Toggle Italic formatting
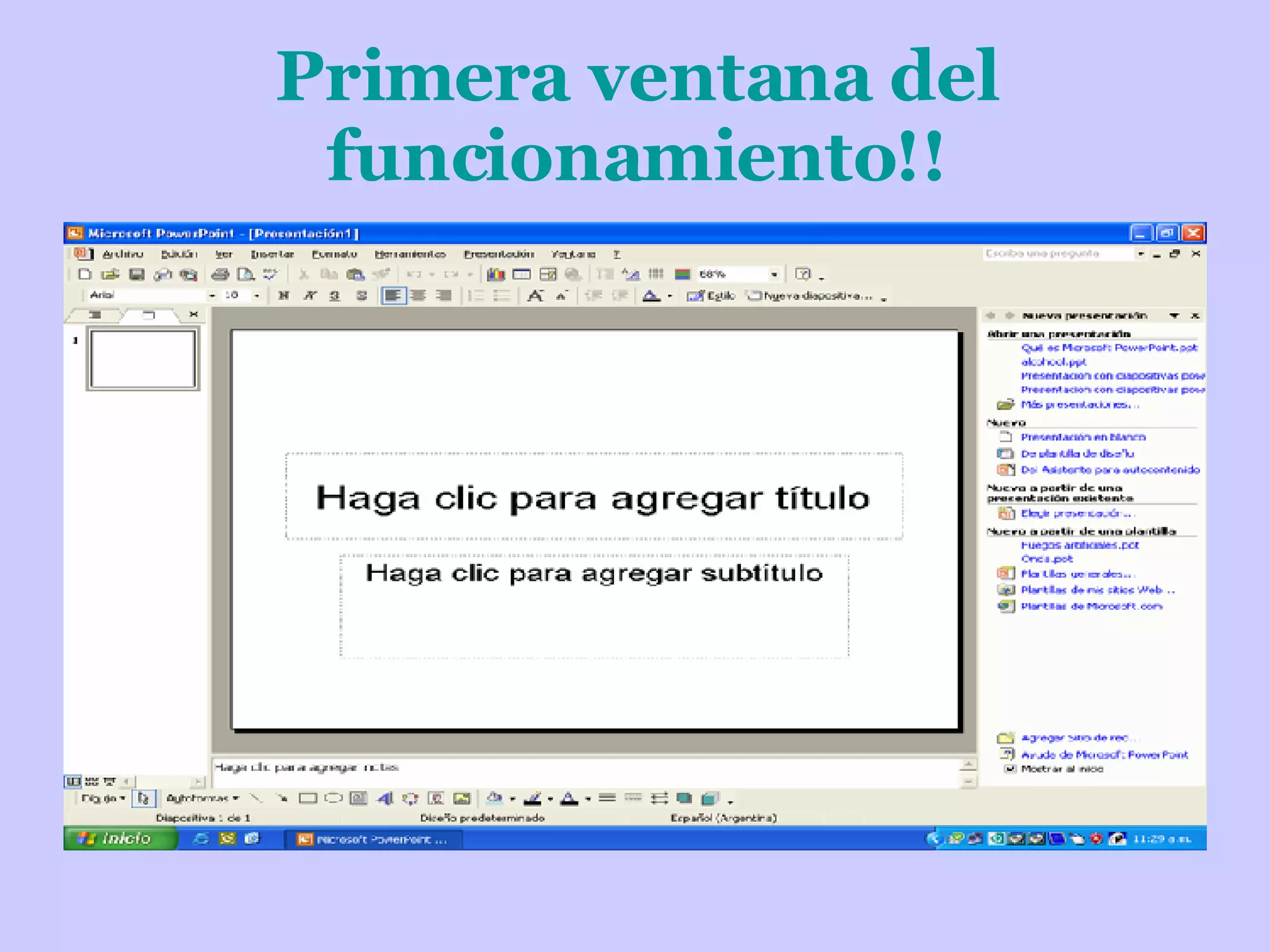The image size is (1270, 952). tap(309, 296)
